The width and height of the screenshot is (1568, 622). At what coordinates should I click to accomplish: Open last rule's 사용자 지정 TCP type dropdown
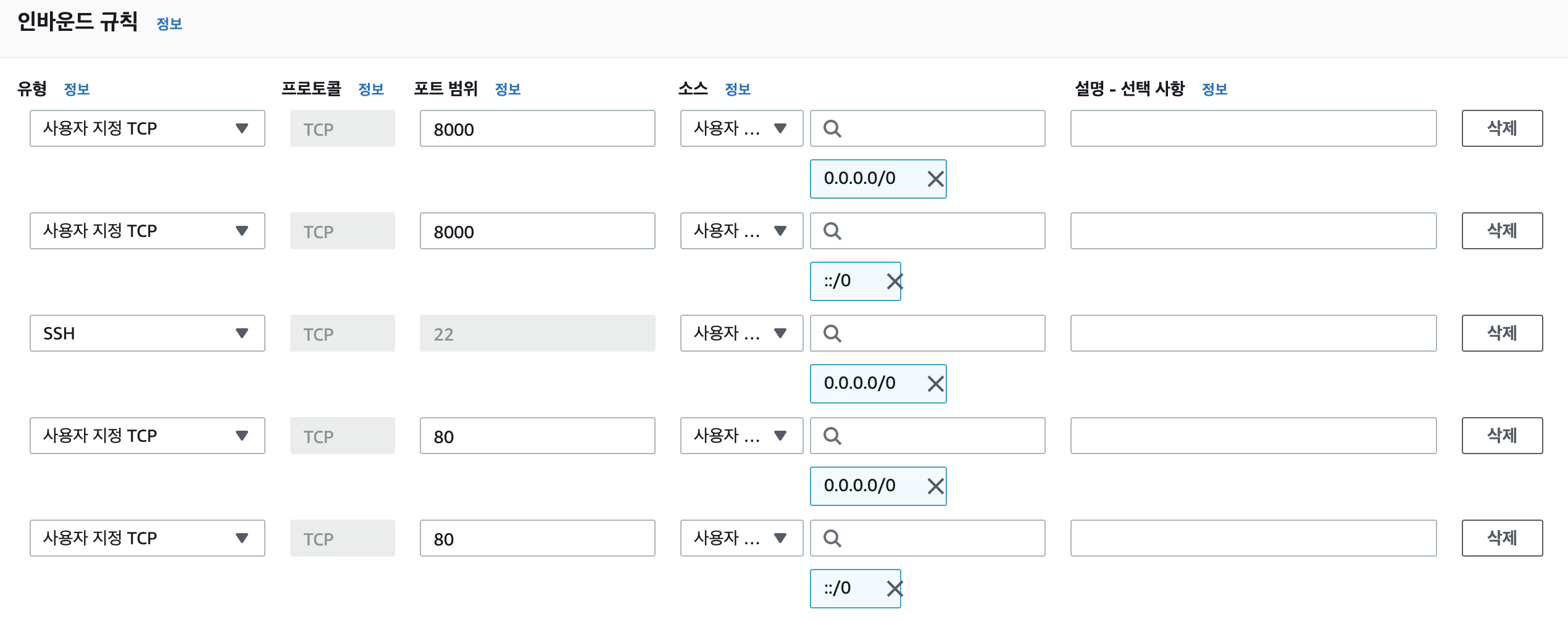147,538
